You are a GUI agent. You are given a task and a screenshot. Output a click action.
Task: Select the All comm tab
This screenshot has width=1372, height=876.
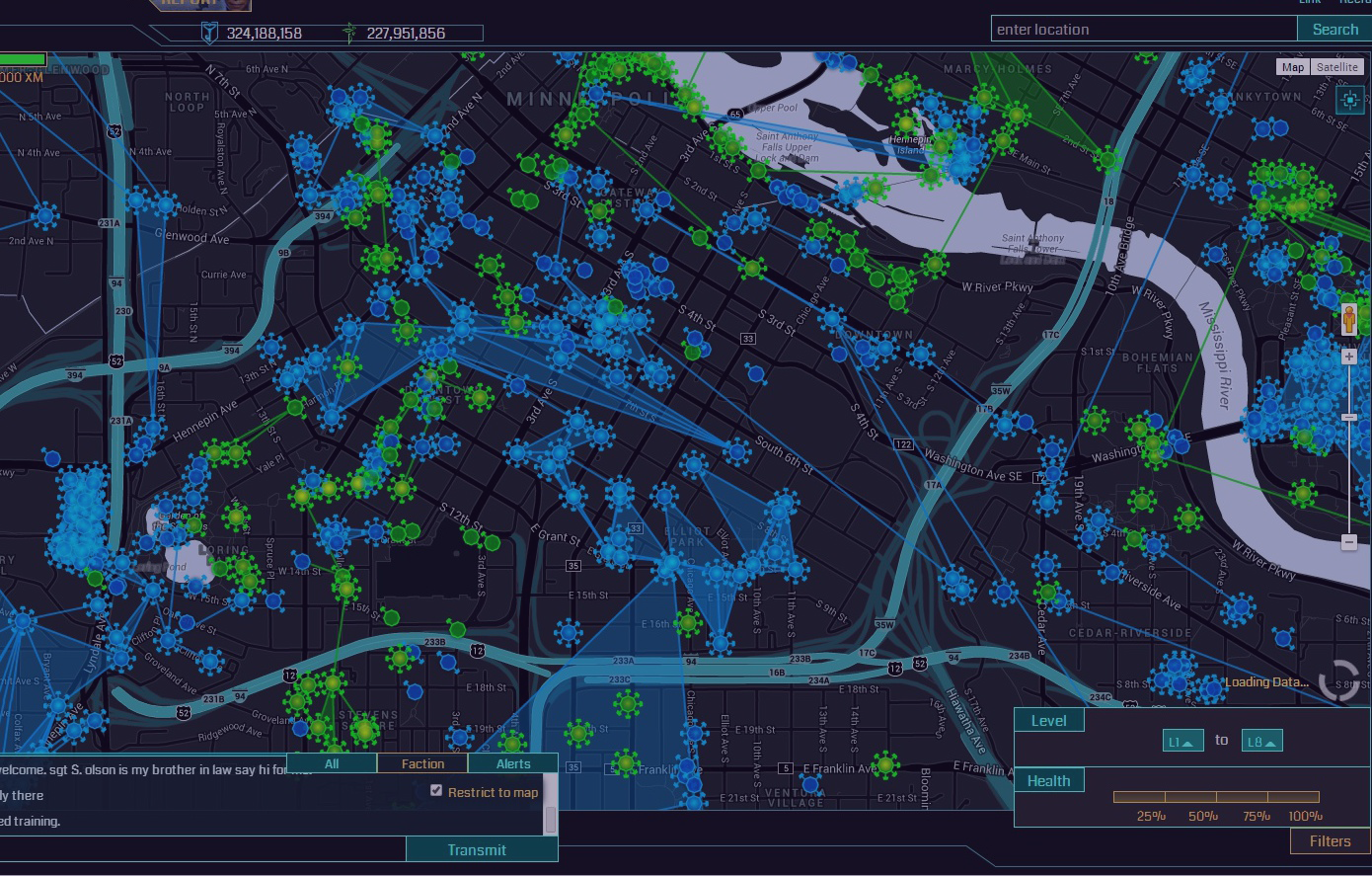(x=332, y=763)
